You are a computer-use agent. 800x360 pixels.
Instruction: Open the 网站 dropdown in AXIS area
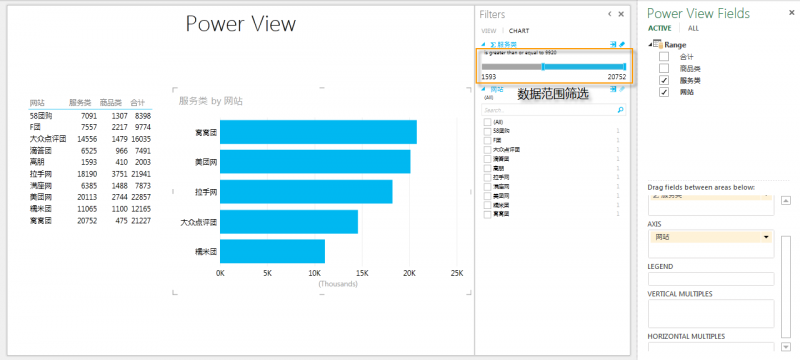pyautogui.click(x=766, y=238)
